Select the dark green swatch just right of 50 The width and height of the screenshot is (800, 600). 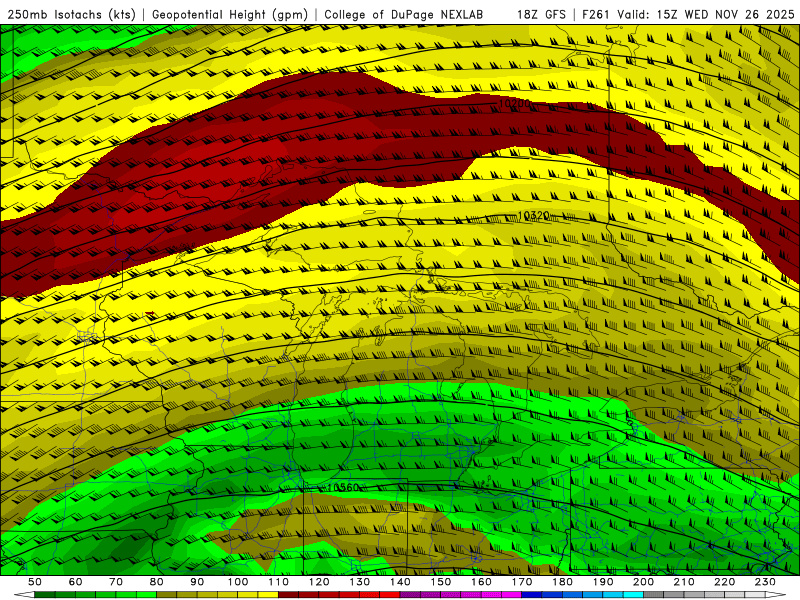click(x=45, y=594)
